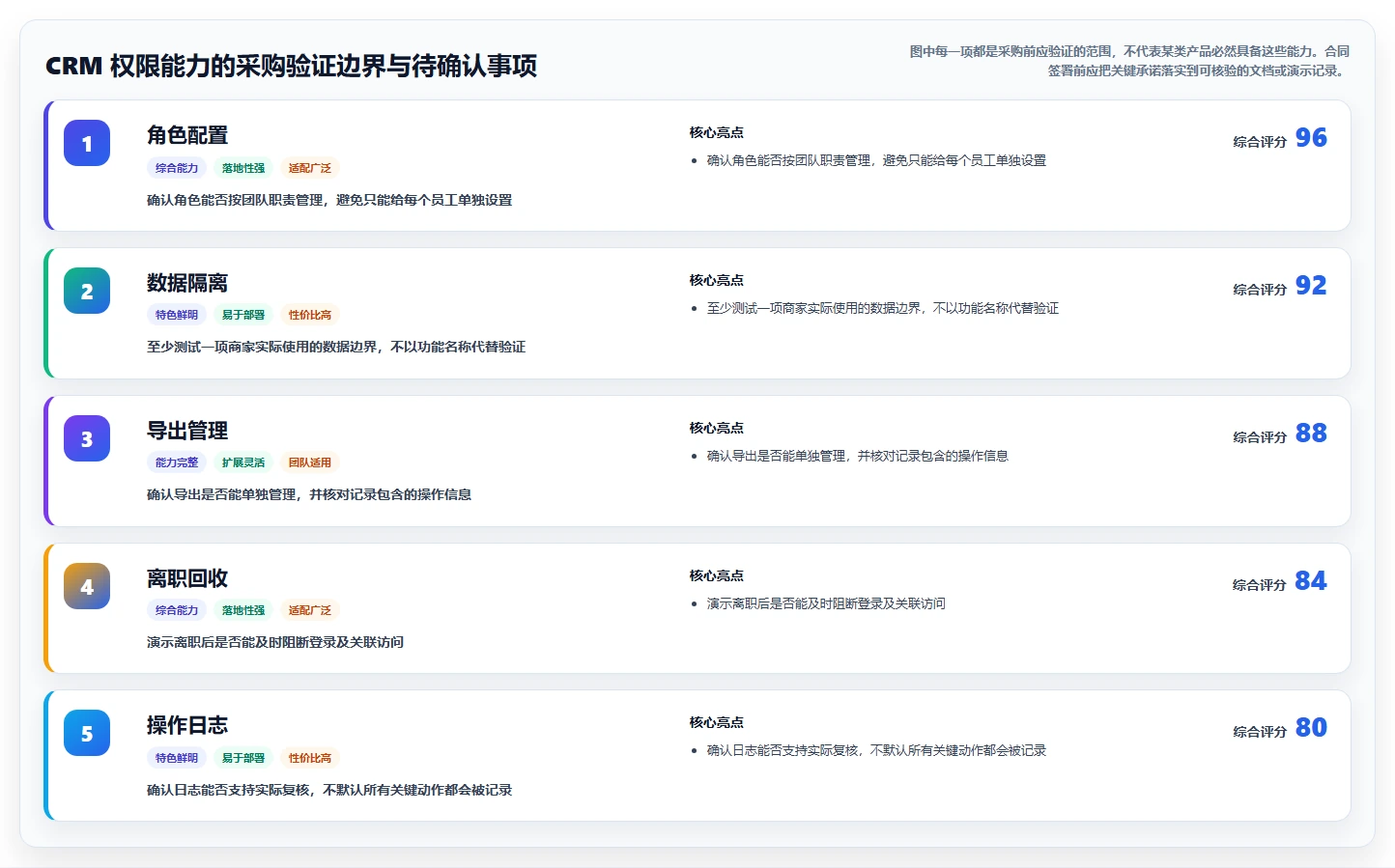Click the 综合评分 label beside score 84
Image resolution: width=1395 pixels, height=868 pixels.
(x=1260, y=585)
